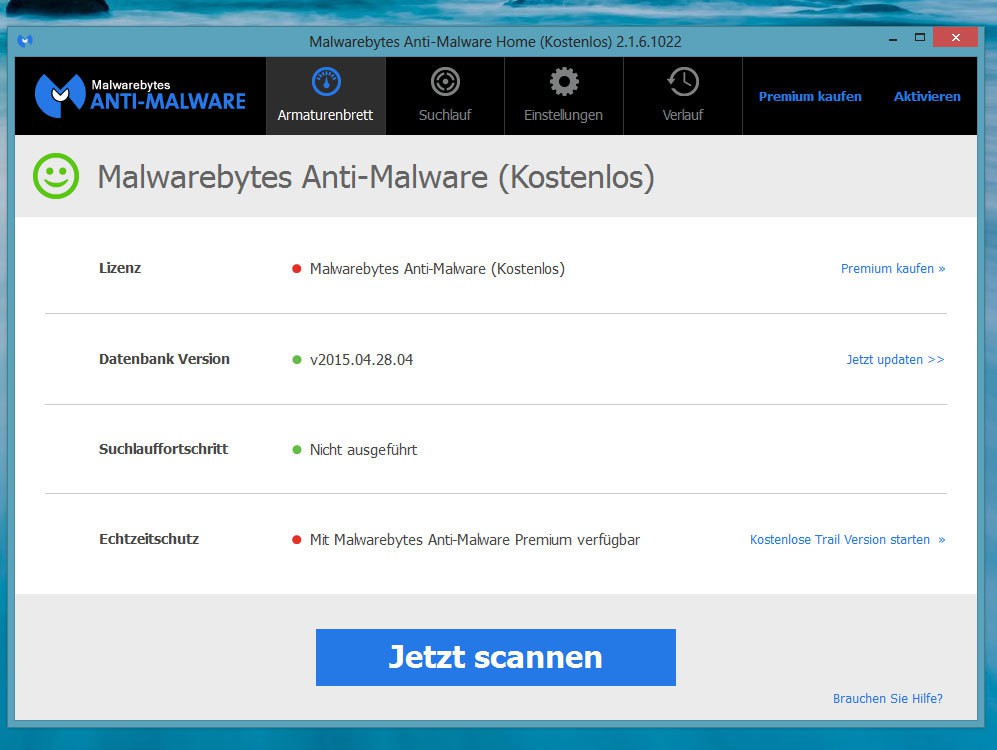Viewport: 997px width, 750px height.
Task: Click the small Malwarebytes title bar icon
Action: click(x=25, y=41)
